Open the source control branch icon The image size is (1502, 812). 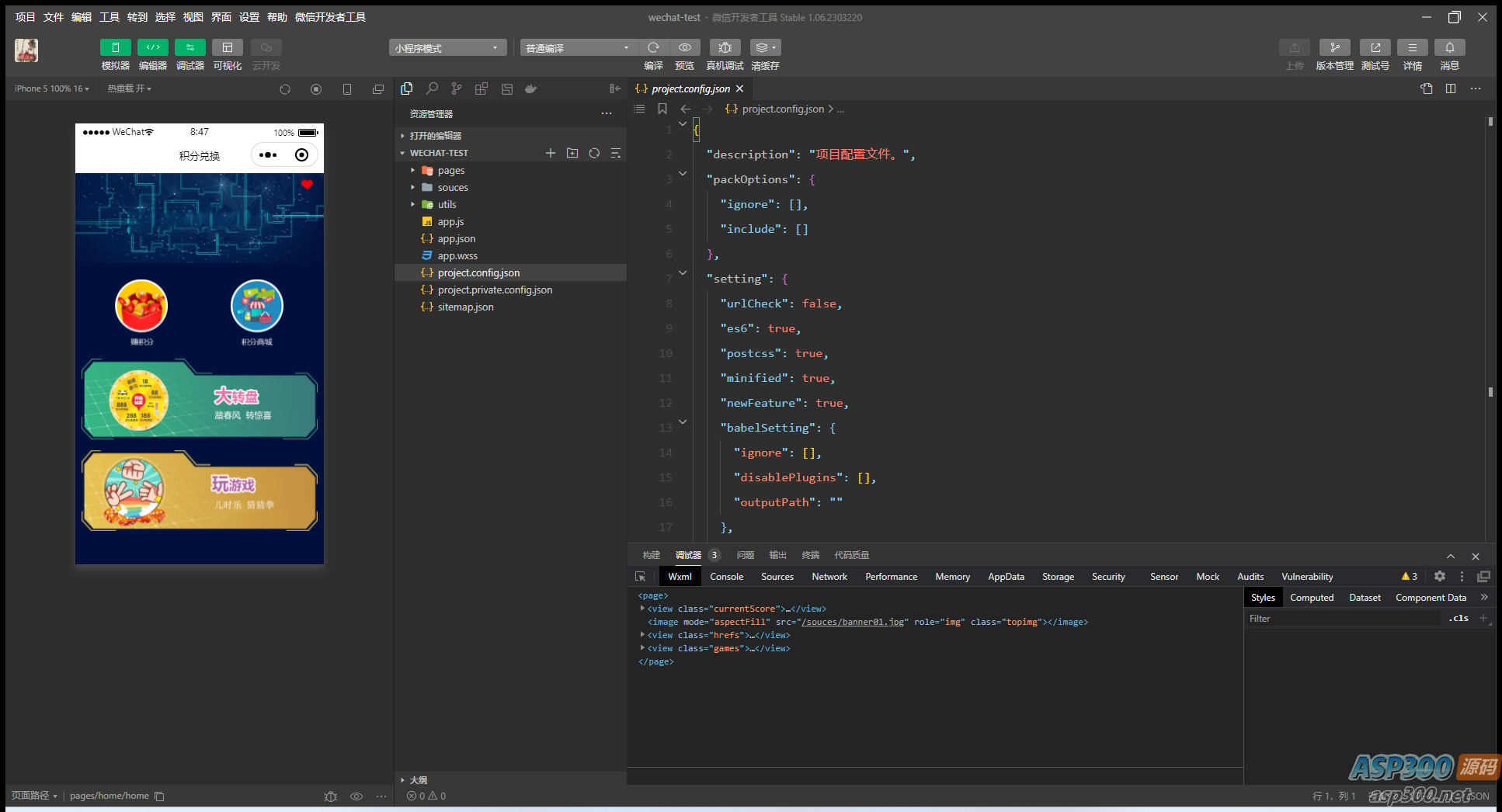pyautogui.click(x=457, y=89)
